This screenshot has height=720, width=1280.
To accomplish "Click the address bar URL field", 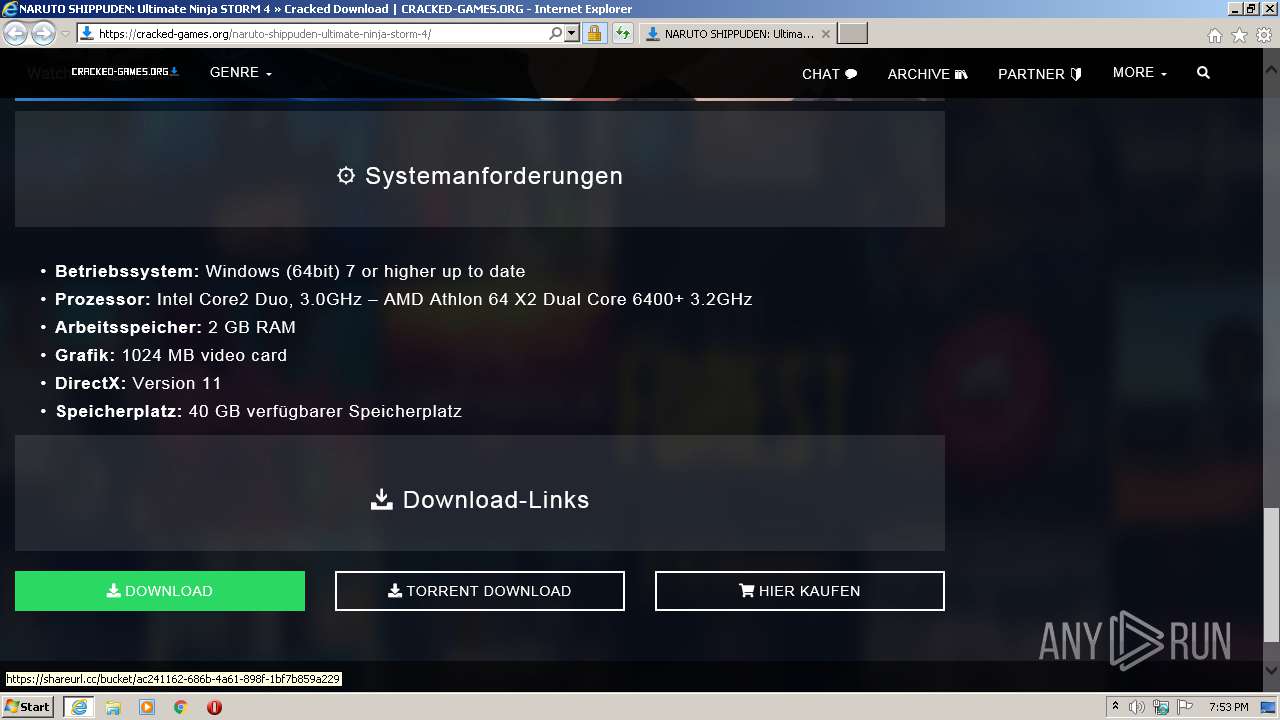I will click(320, 34).
